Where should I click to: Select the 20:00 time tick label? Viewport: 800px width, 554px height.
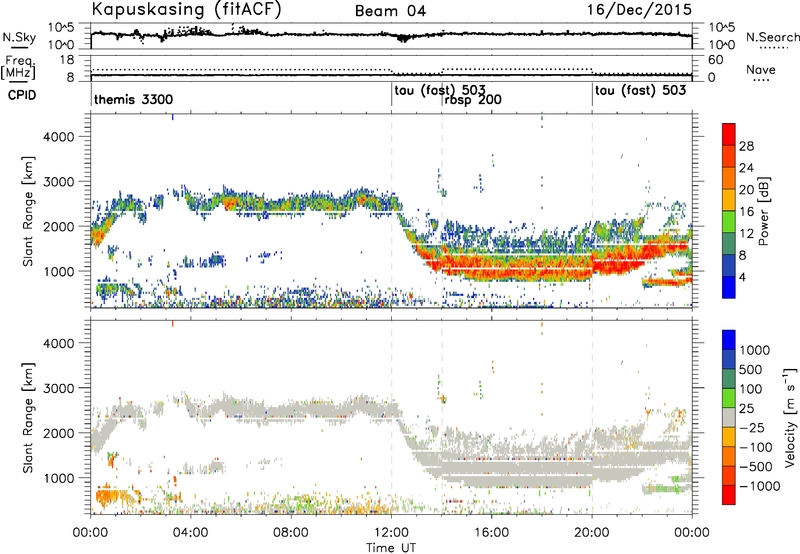[x=592, y=533]
